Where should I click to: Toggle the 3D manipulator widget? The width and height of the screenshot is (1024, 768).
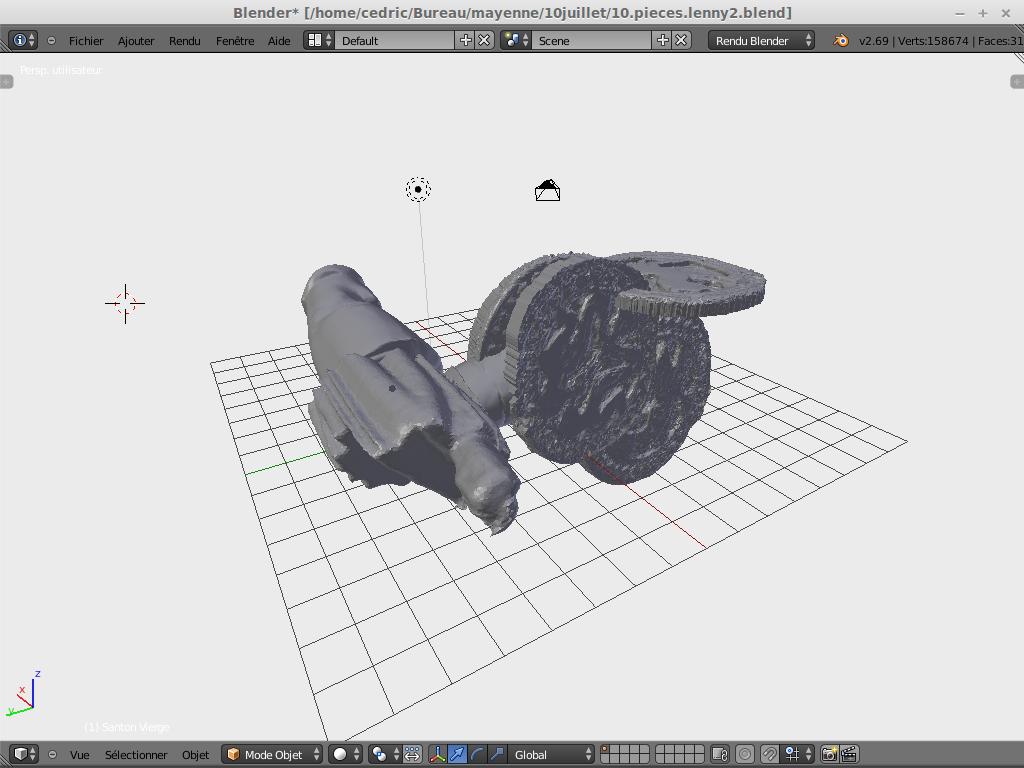pyautogui.click(x=437, y=754)
